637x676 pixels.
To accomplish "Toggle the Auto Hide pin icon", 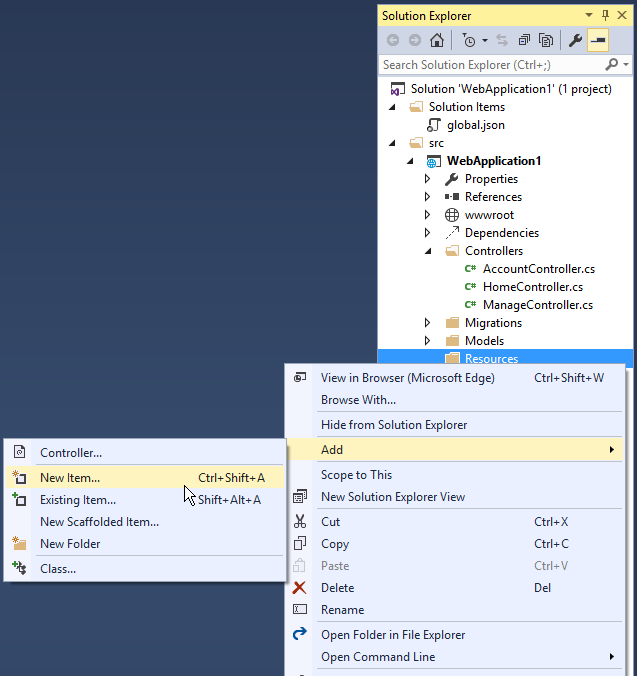I will coord(605,15).
